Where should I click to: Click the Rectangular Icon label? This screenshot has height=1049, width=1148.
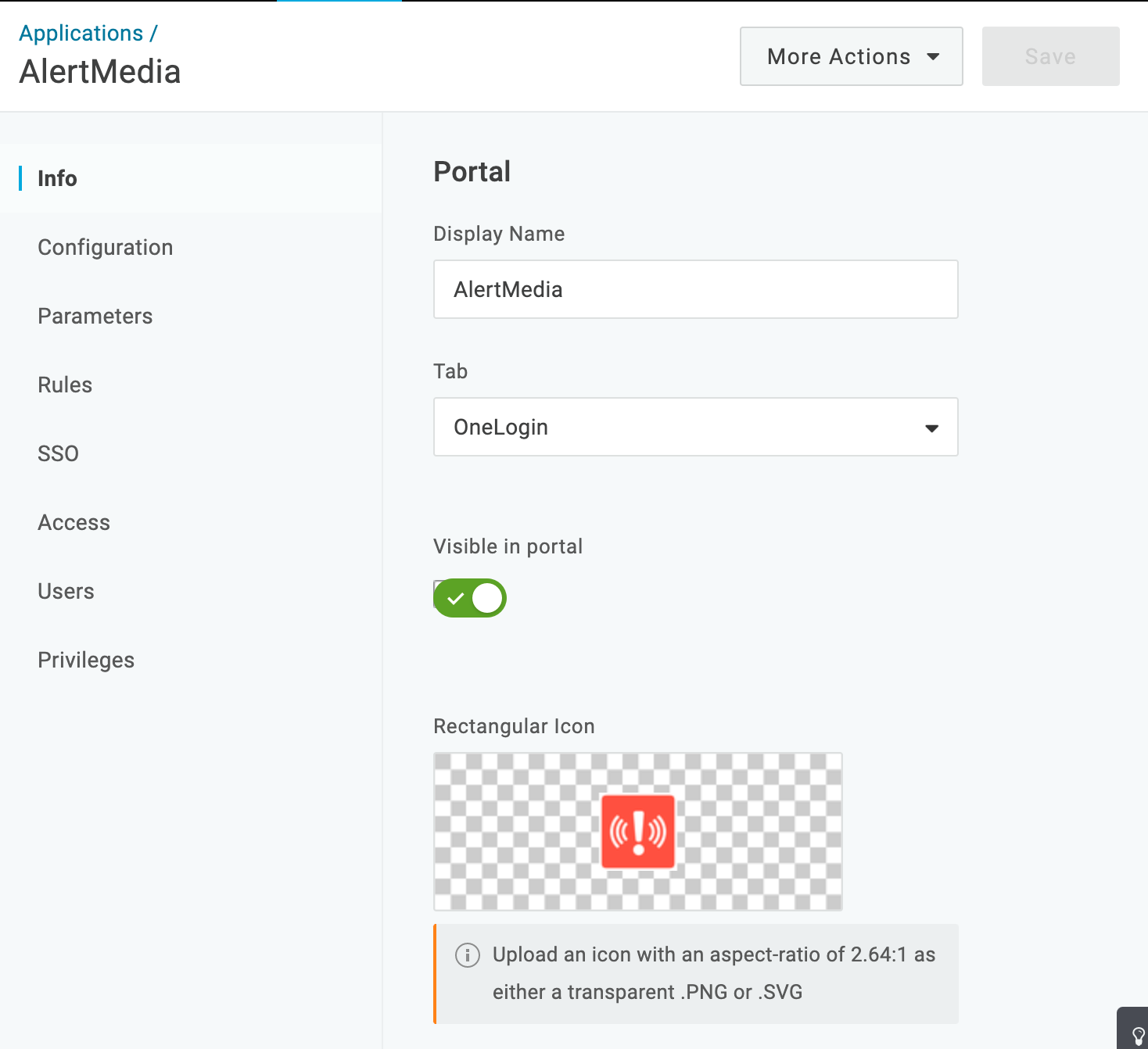click(514, 726)
